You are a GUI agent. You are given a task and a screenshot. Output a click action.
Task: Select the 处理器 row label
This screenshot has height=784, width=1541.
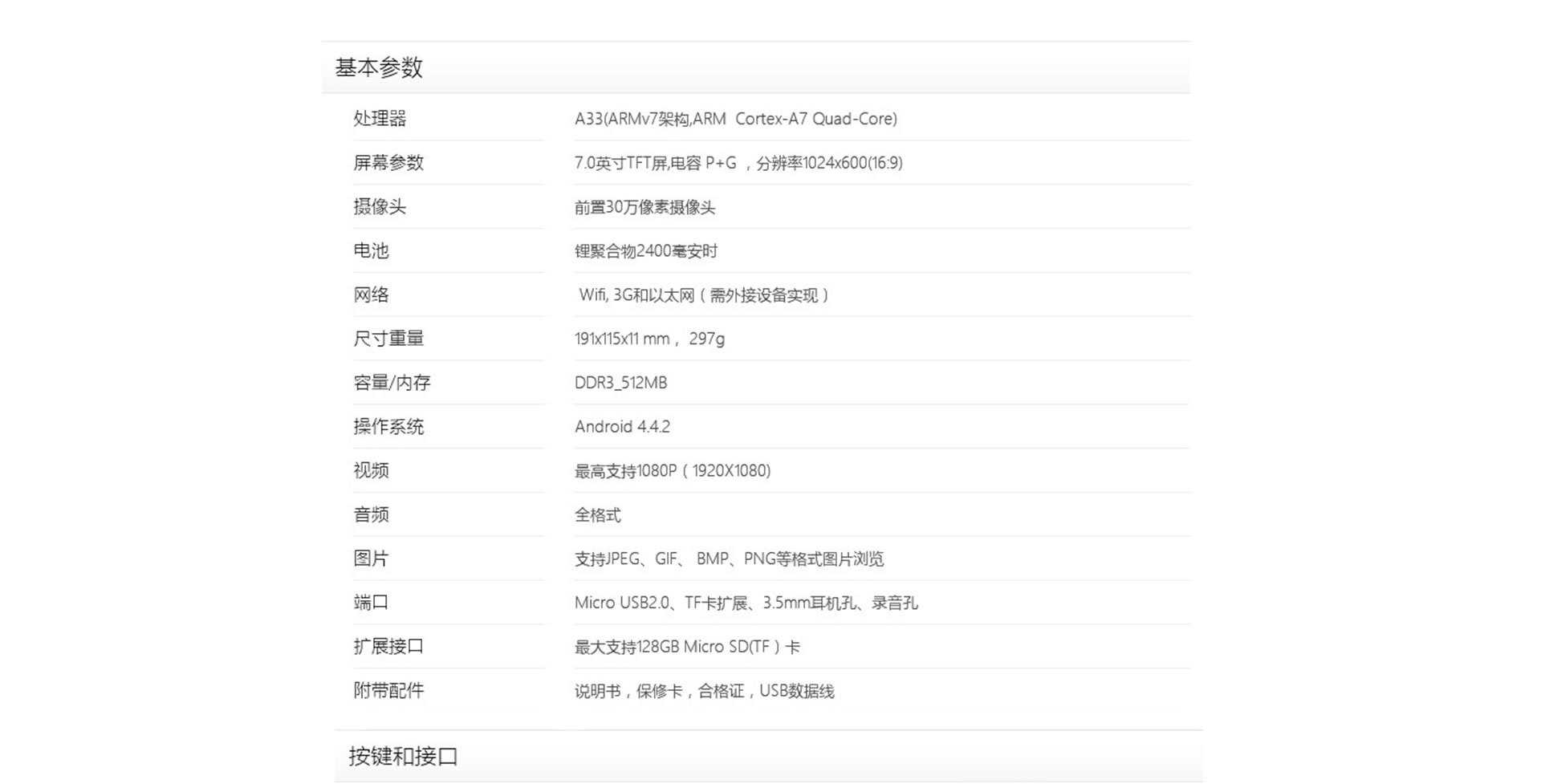[x=380, y=119]
